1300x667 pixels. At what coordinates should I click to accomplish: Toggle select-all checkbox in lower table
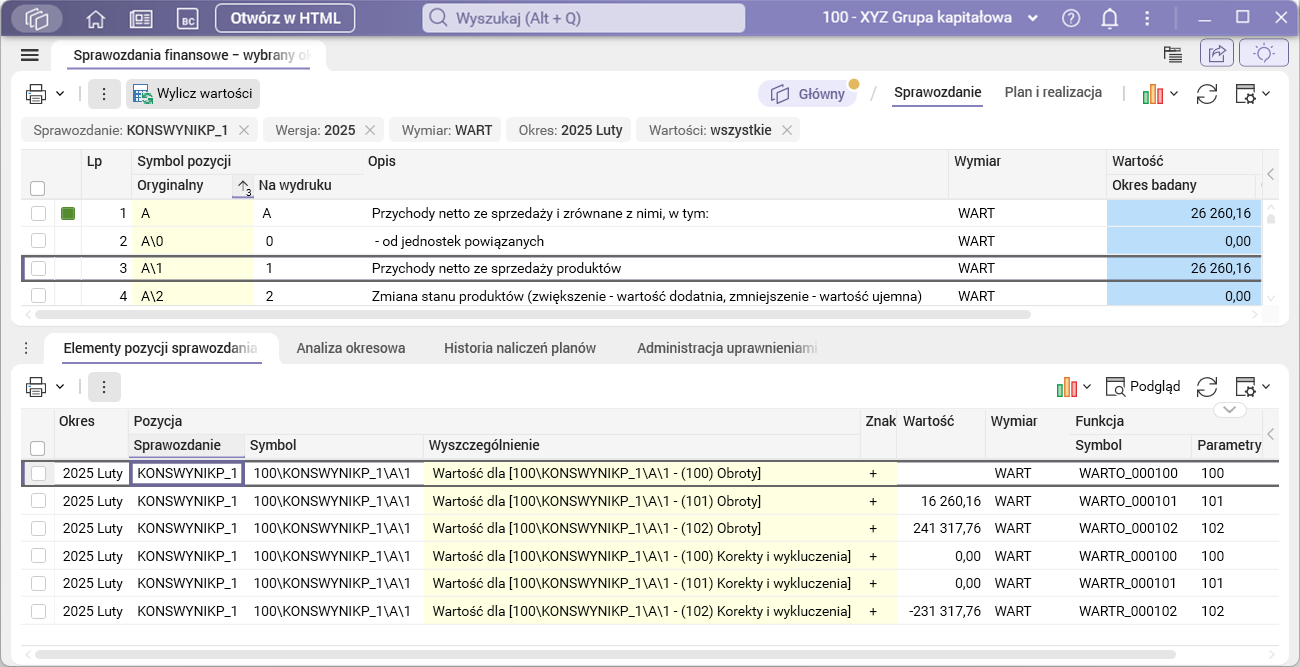[x=37, y=448]
